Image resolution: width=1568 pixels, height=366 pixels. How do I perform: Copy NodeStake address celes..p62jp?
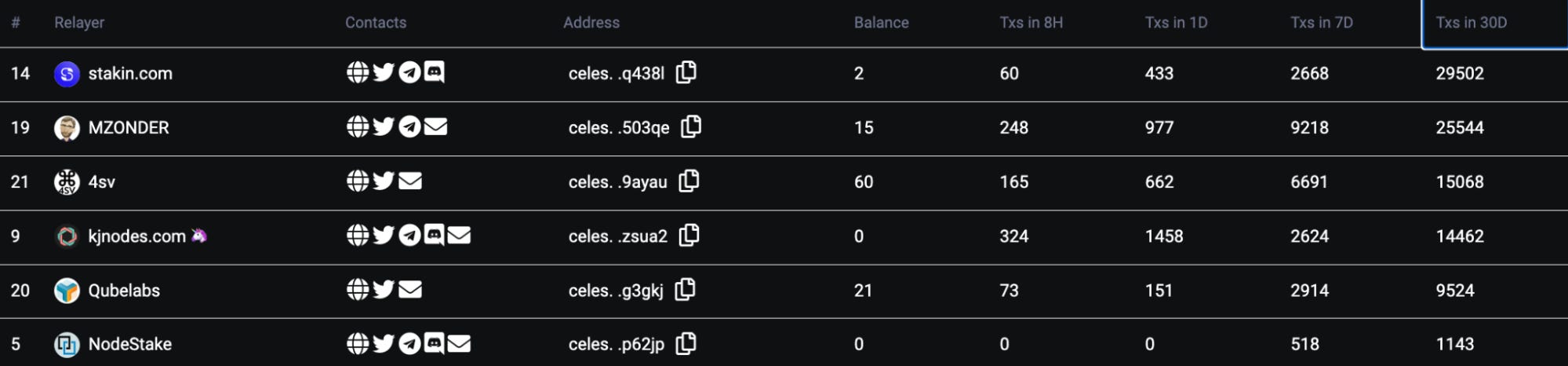pos(686,343)
